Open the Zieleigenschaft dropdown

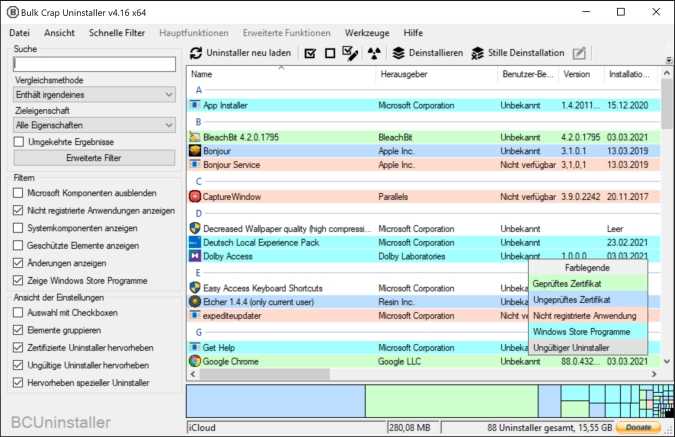(94, 125)
